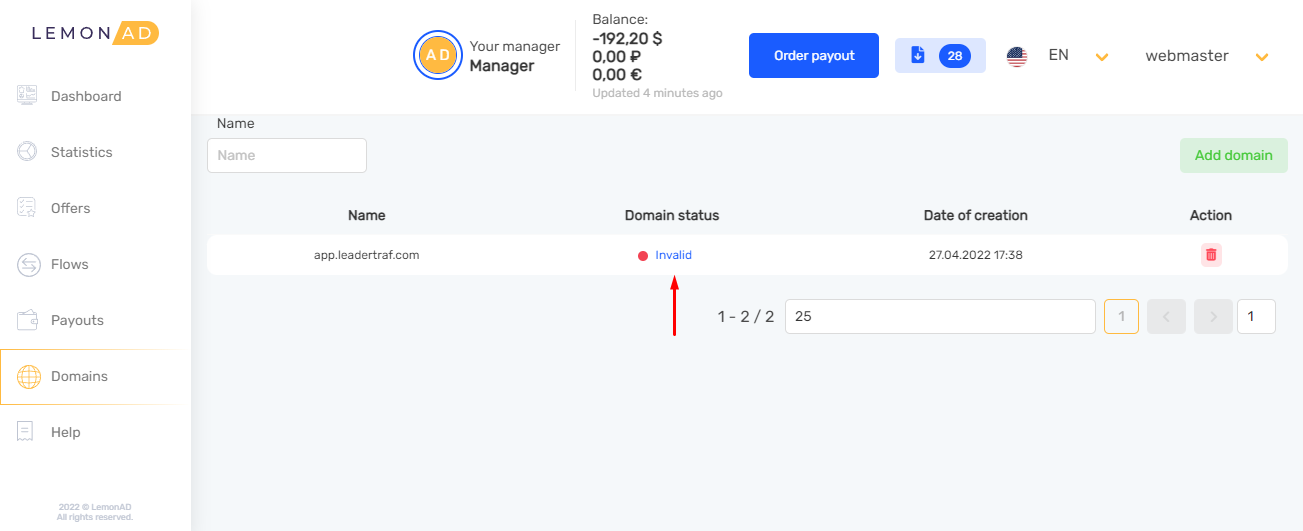This screenshot has width=1303, height=531.
Task: Click the manager avatar icon
Action: click(x=438, y=55)
